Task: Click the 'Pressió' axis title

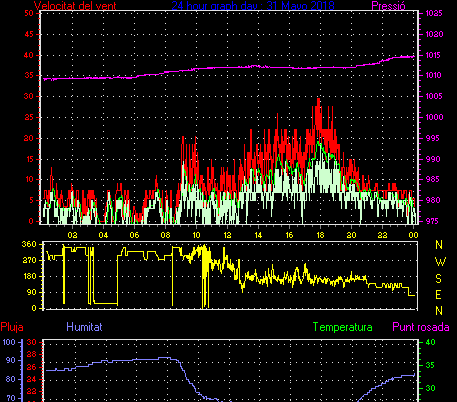Action: pyautogui.click(x=388, y=6)
